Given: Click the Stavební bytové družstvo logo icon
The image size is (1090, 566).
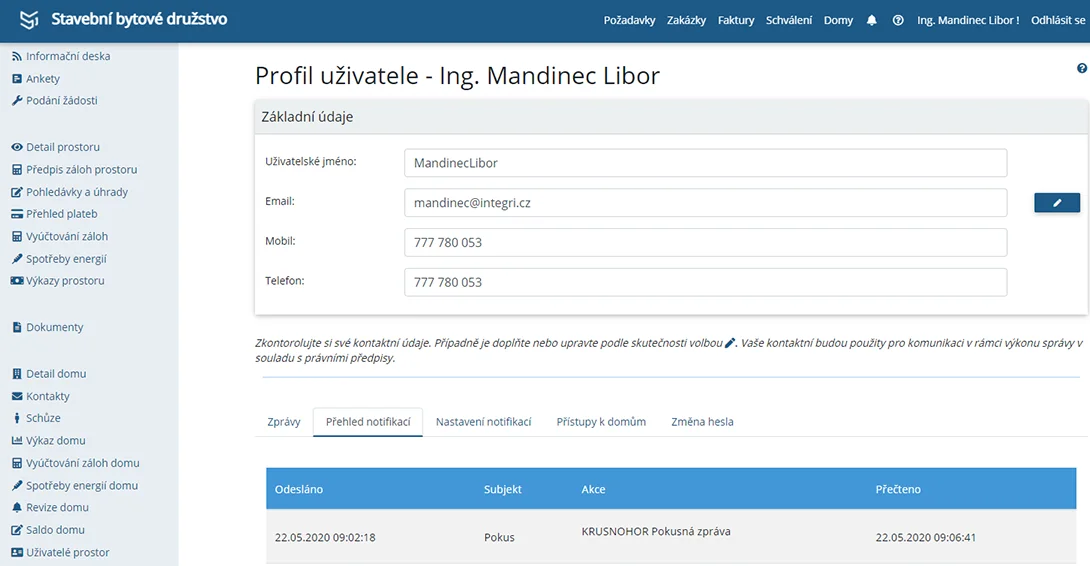Looking at the screenshot, I should point(29,19).
